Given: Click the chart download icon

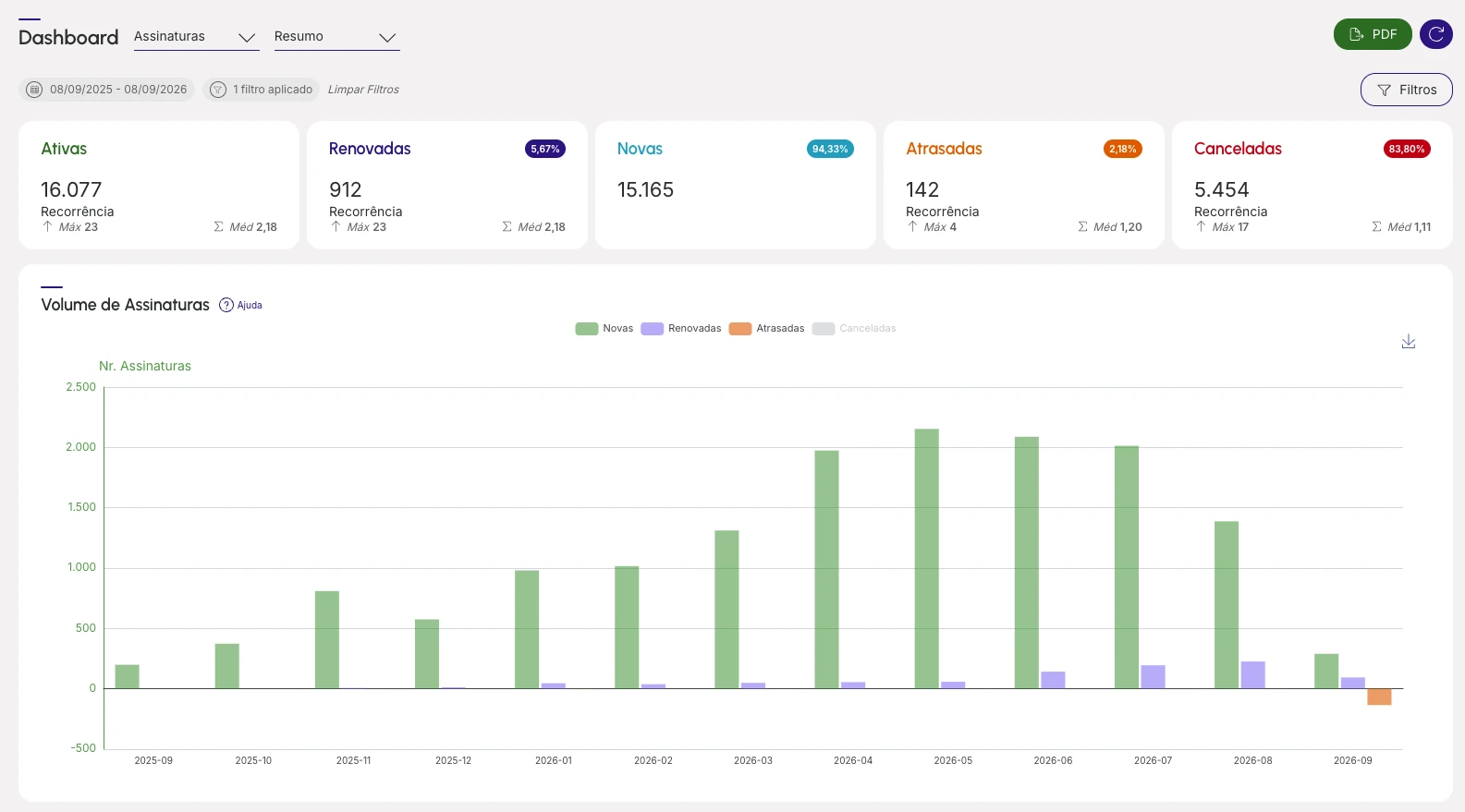Looking at the screenshot, I should [1409, 342].
